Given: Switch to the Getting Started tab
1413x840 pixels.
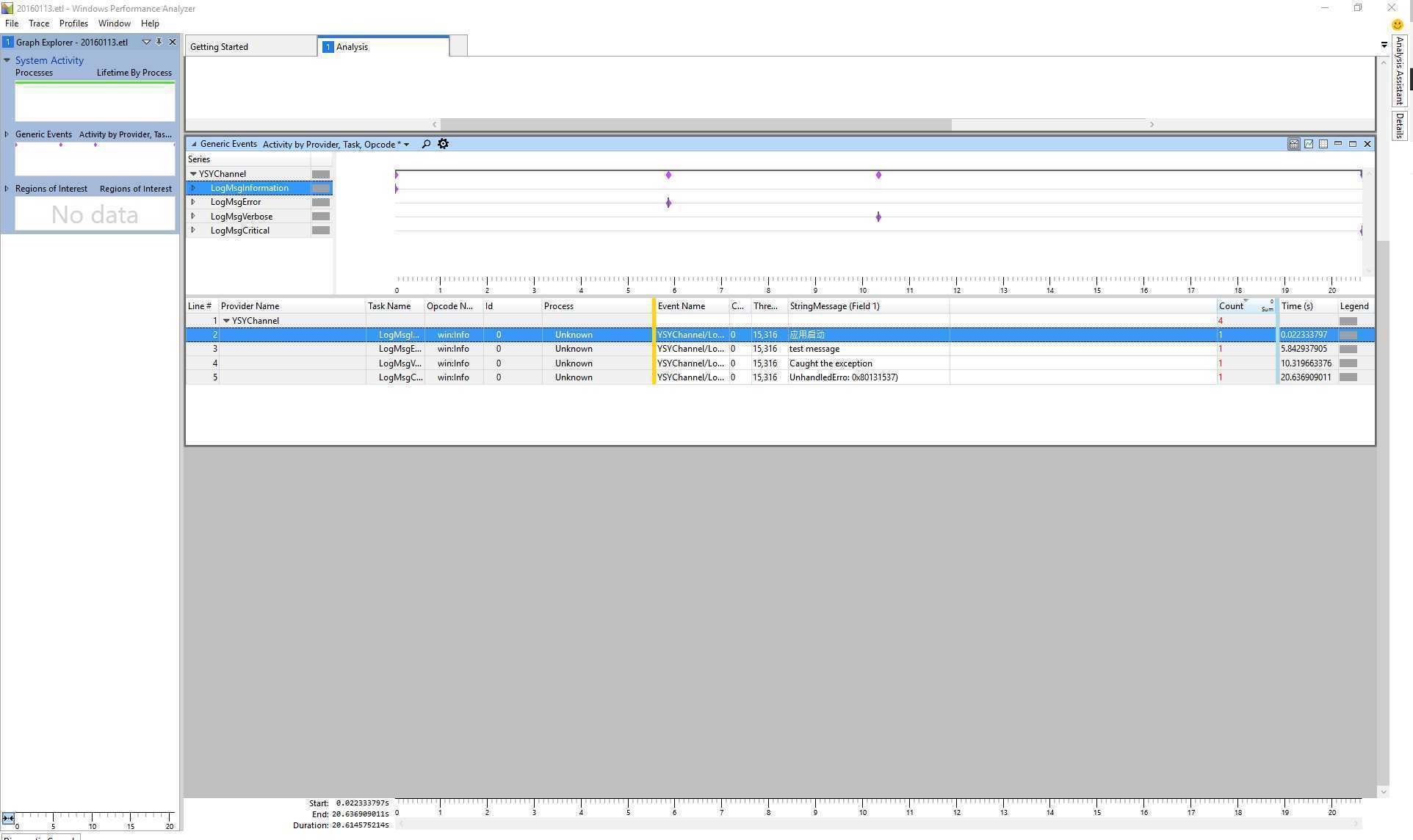Looking at the screenshot, I should coord(250,46).
